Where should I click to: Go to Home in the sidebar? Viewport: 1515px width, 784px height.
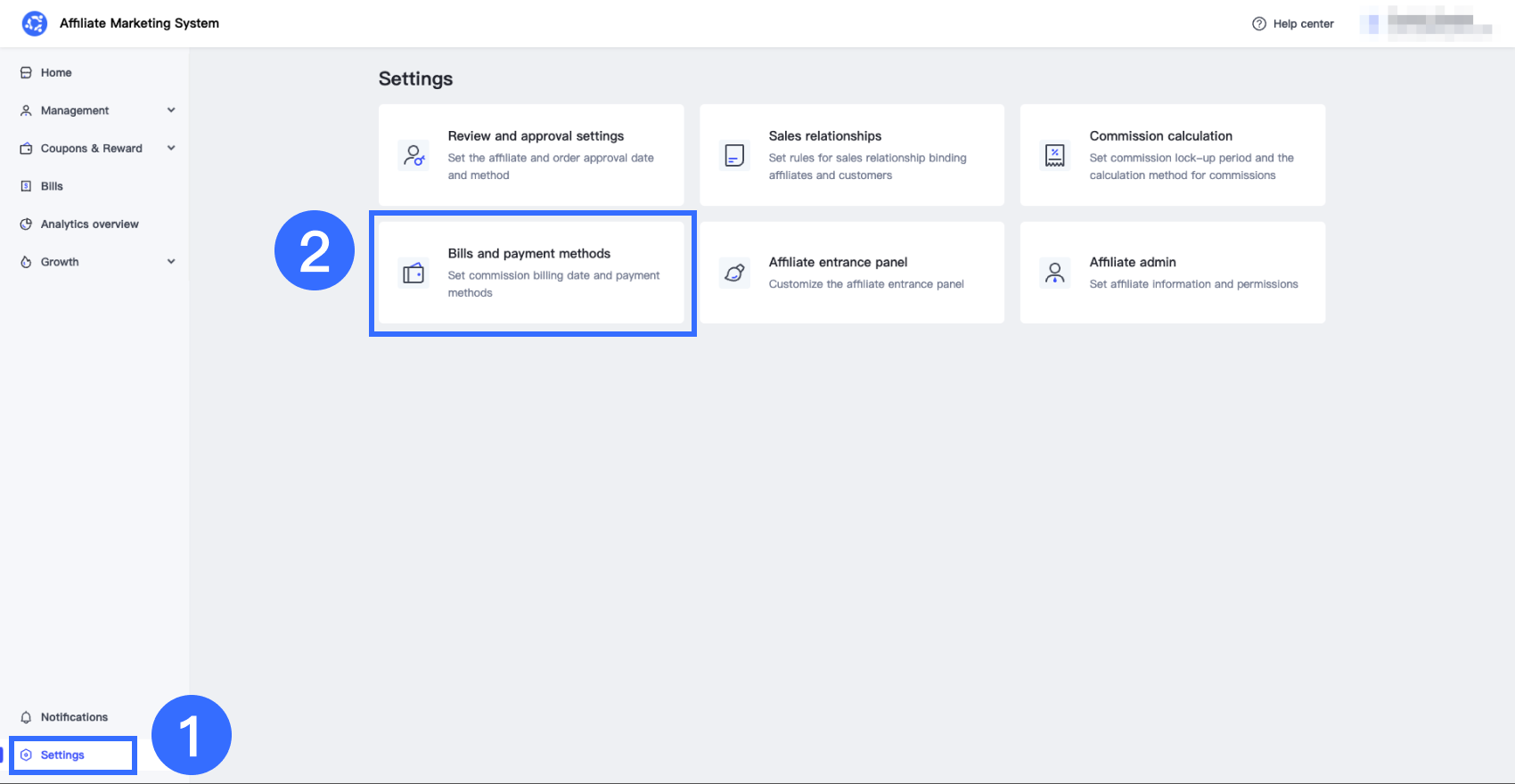coord(56,73)
